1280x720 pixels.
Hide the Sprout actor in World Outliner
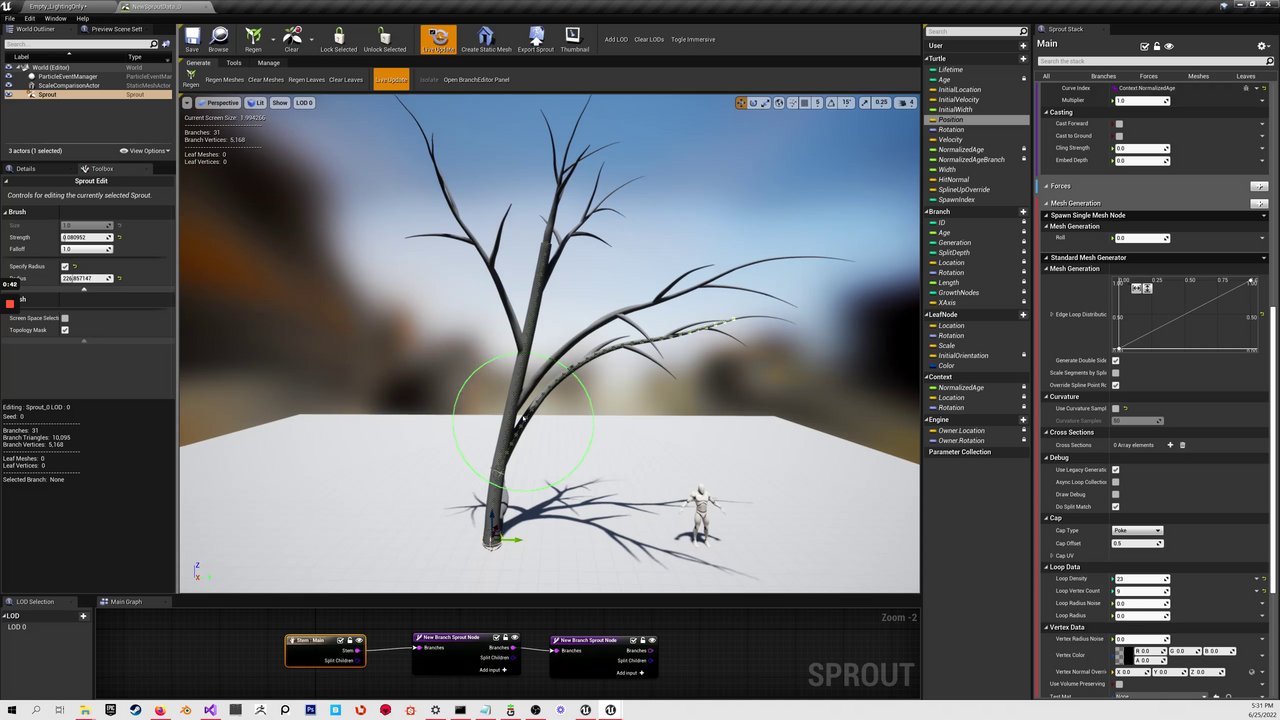point(9,94)
